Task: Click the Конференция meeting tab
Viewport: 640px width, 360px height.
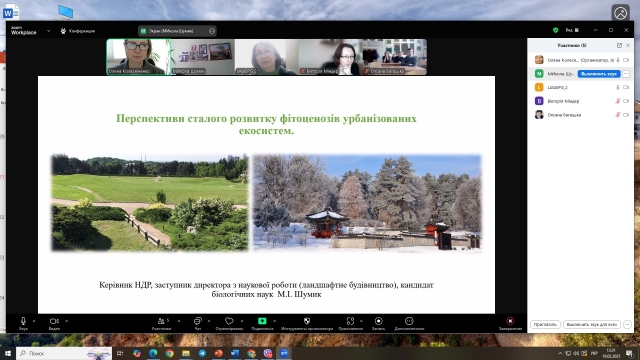Action: [x=78, y=31]
